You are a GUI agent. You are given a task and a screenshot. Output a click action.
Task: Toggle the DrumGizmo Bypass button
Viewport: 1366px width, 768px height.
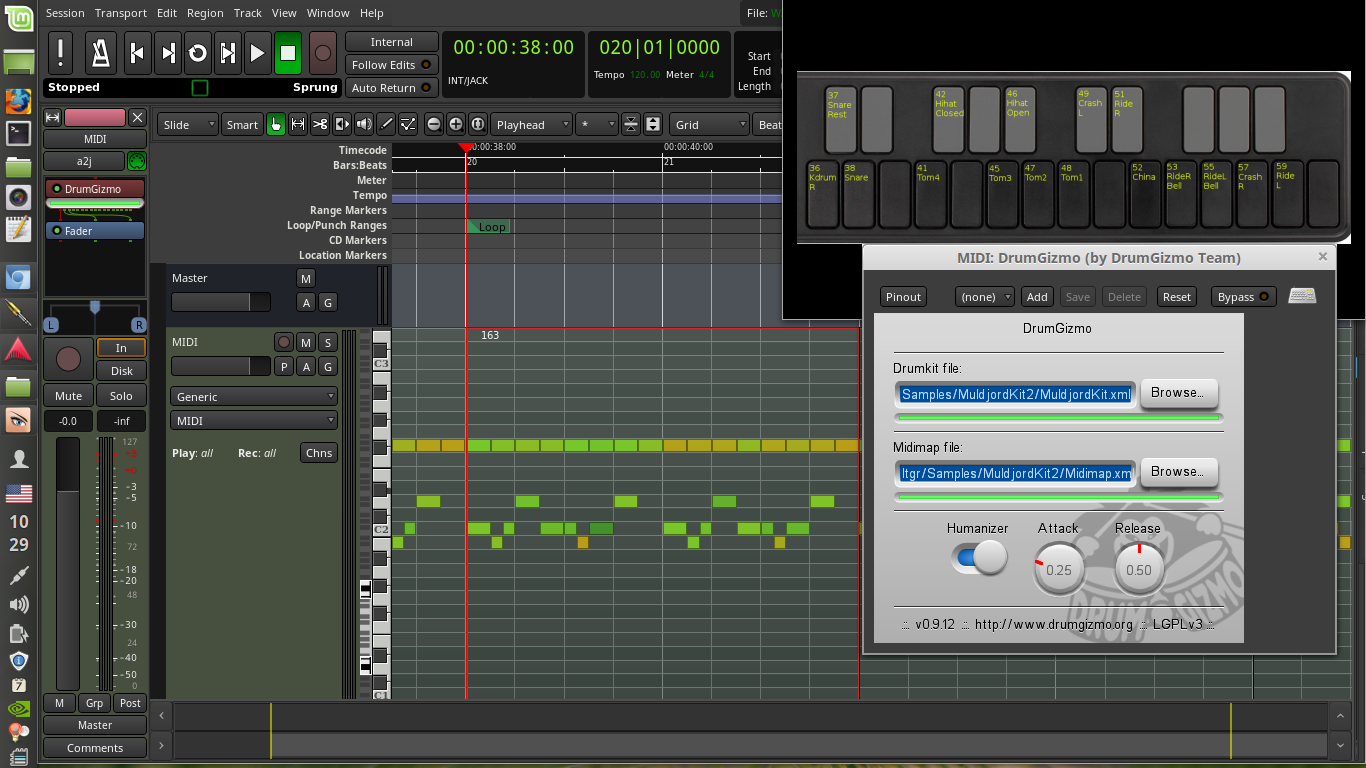tap(1244, 297)
